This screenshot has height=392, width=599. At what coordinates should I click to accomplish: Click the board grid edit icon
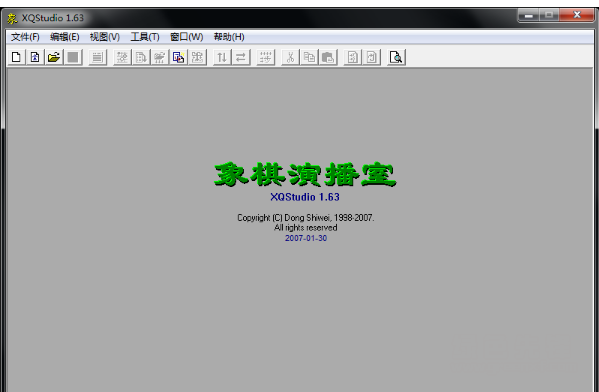coord(266,57)
